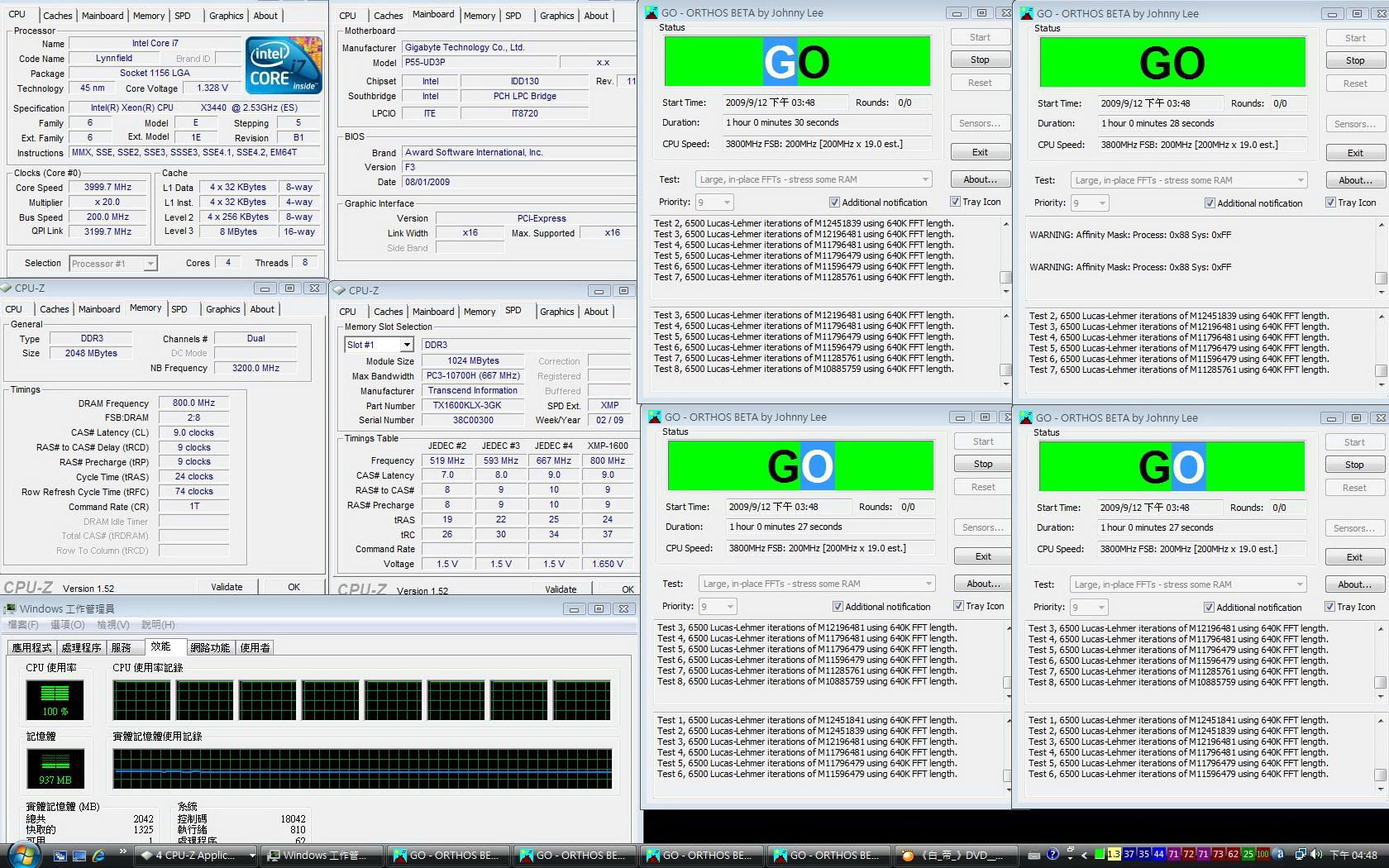This screenshot has height=868, width=1389.
Task: Launch Internet Explorer from quick launch
Action: point(98,856)
